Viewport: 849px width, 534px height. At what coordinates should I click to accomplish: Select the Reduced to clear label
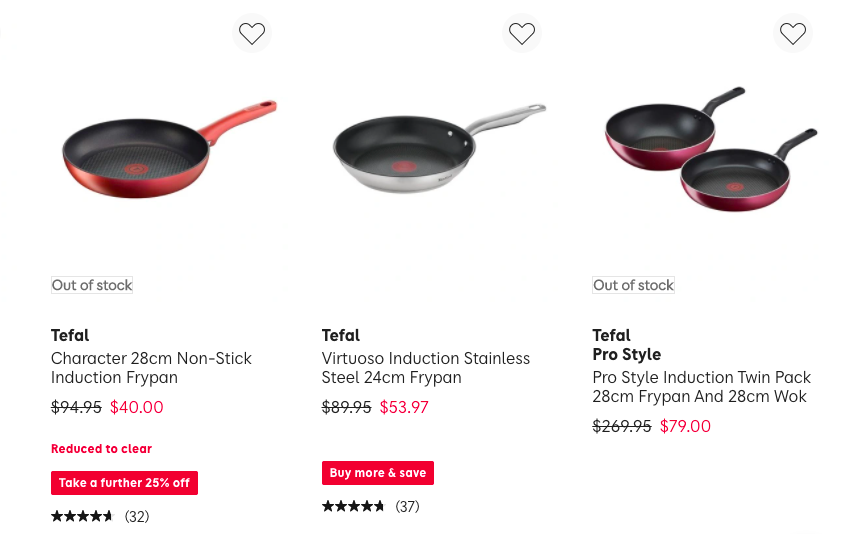coord(101,449)
